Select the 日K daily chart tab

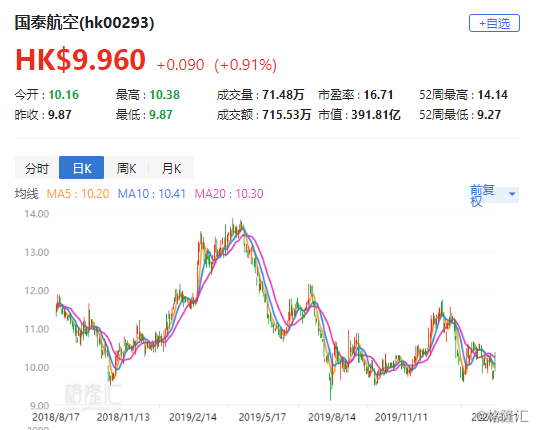point(81,168)
